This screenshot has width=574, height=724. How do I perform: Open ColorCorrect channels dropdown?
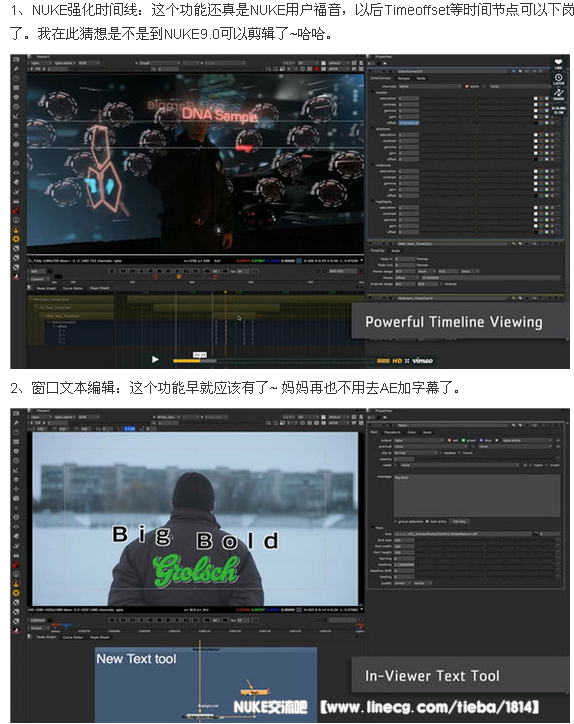[429, 86]
